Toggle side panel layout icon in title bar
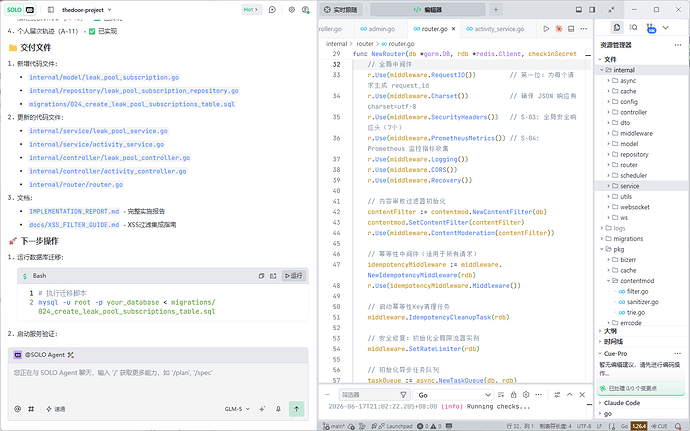Viewport: 690px width, 431px height. point(592,10)
